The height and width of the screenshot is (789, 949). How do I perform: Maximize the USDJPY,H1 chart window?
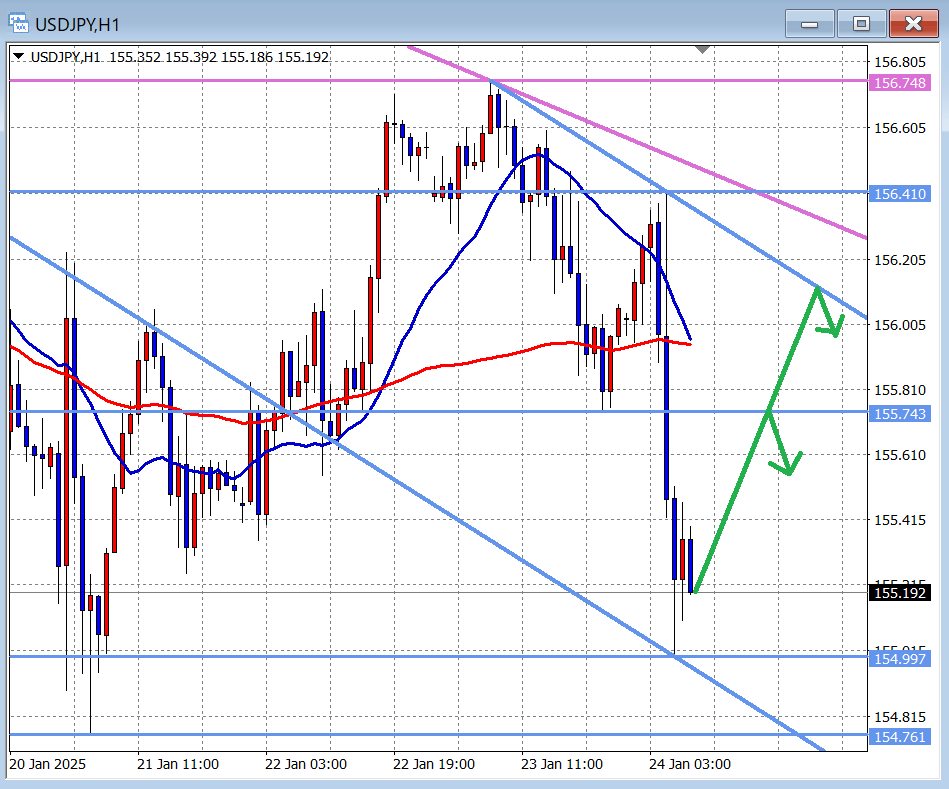point(861,23)
